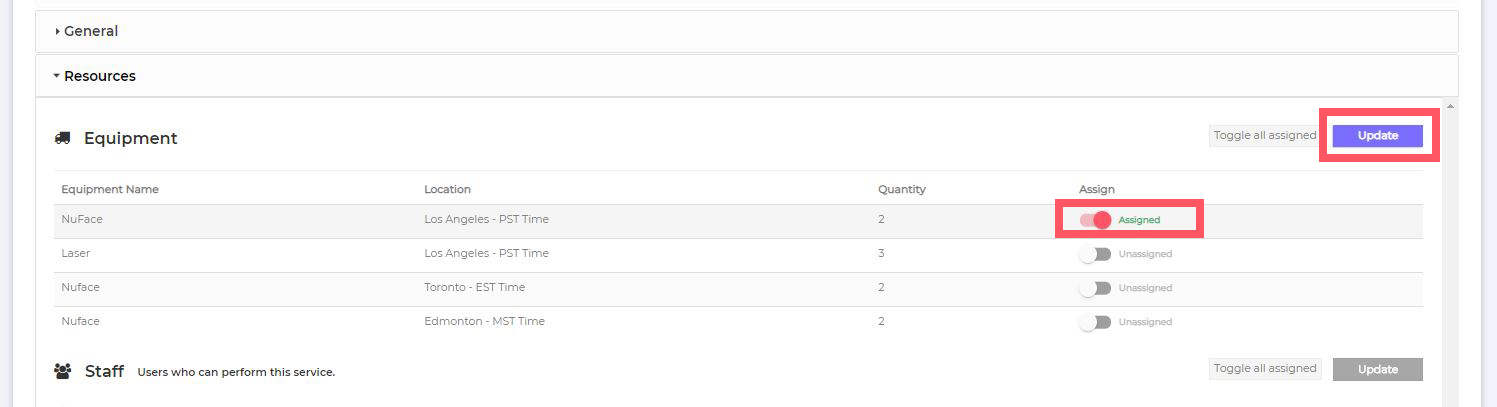Collapse the Resources section

(99, 76)
